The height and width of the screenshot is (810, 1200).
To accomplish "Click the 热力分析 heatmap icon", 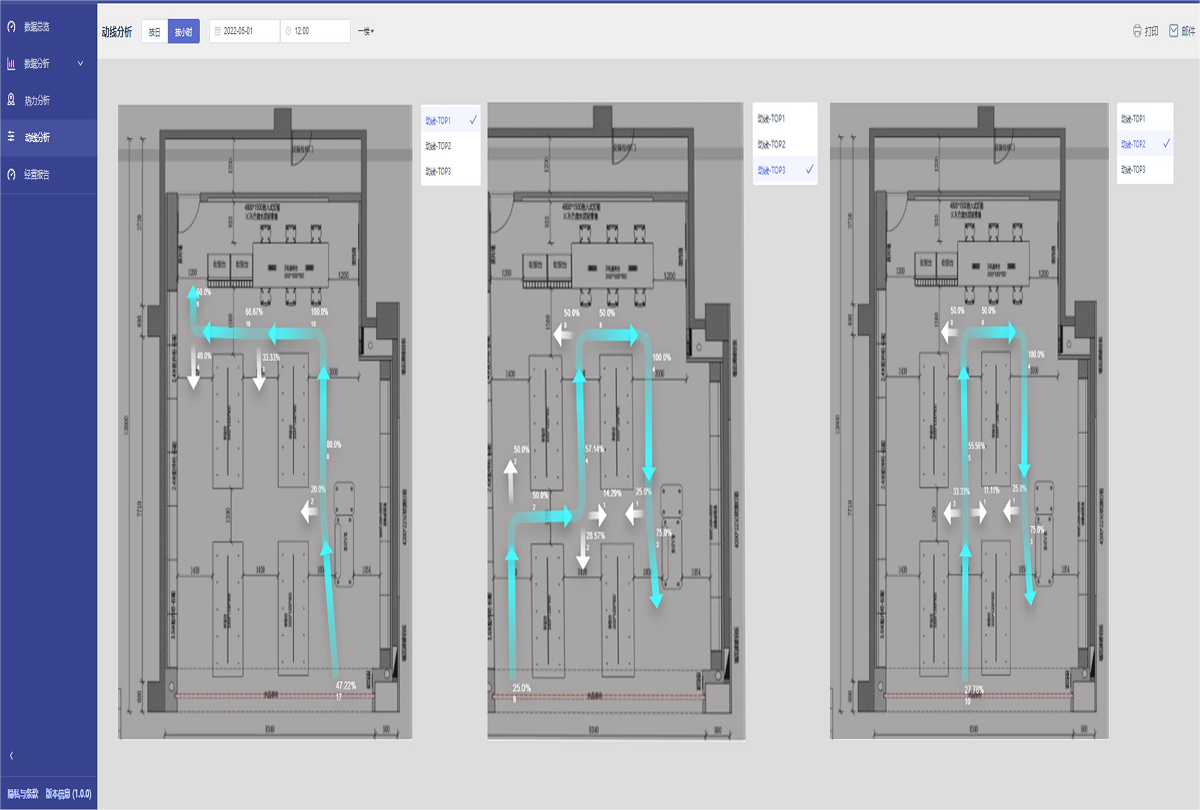I will point(12,100).
